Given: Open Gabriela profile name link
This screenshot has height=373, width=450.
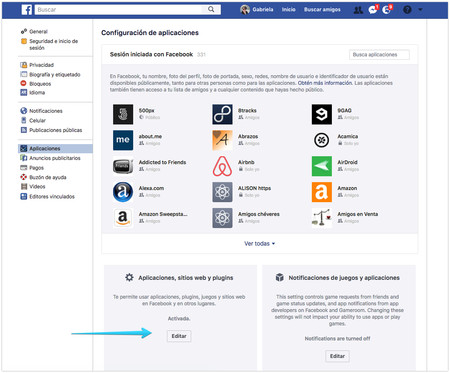Looking at the screenshot, I should (x=263, y=10).
